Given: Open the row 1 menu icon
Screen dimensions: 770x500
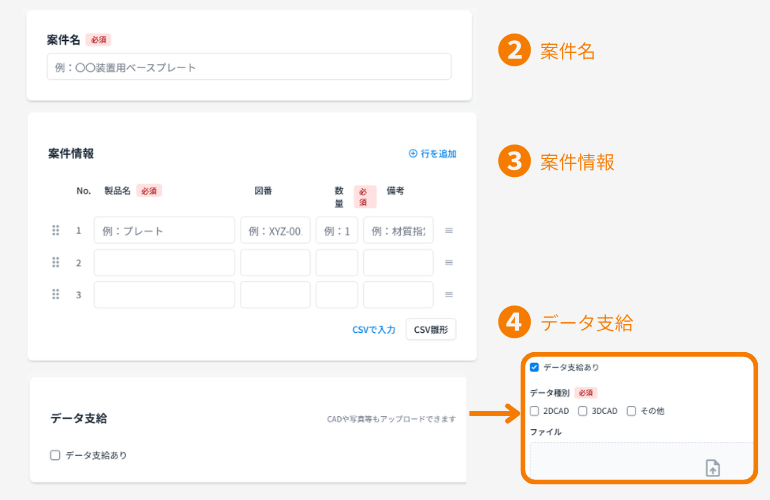Looking at the screenshot, I should [x=449, y=230].
